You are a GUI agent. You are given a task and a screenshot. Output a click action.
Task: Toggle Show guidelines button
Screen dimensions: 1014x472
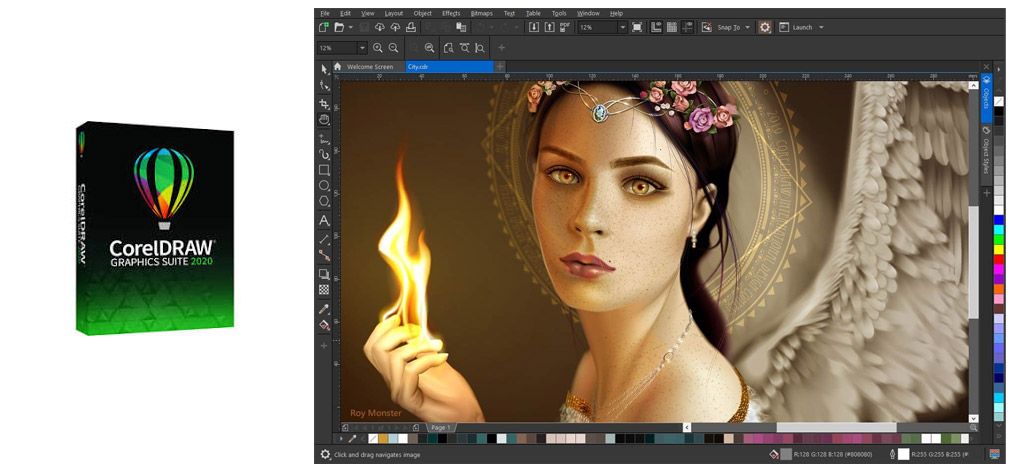coord(687,27)
